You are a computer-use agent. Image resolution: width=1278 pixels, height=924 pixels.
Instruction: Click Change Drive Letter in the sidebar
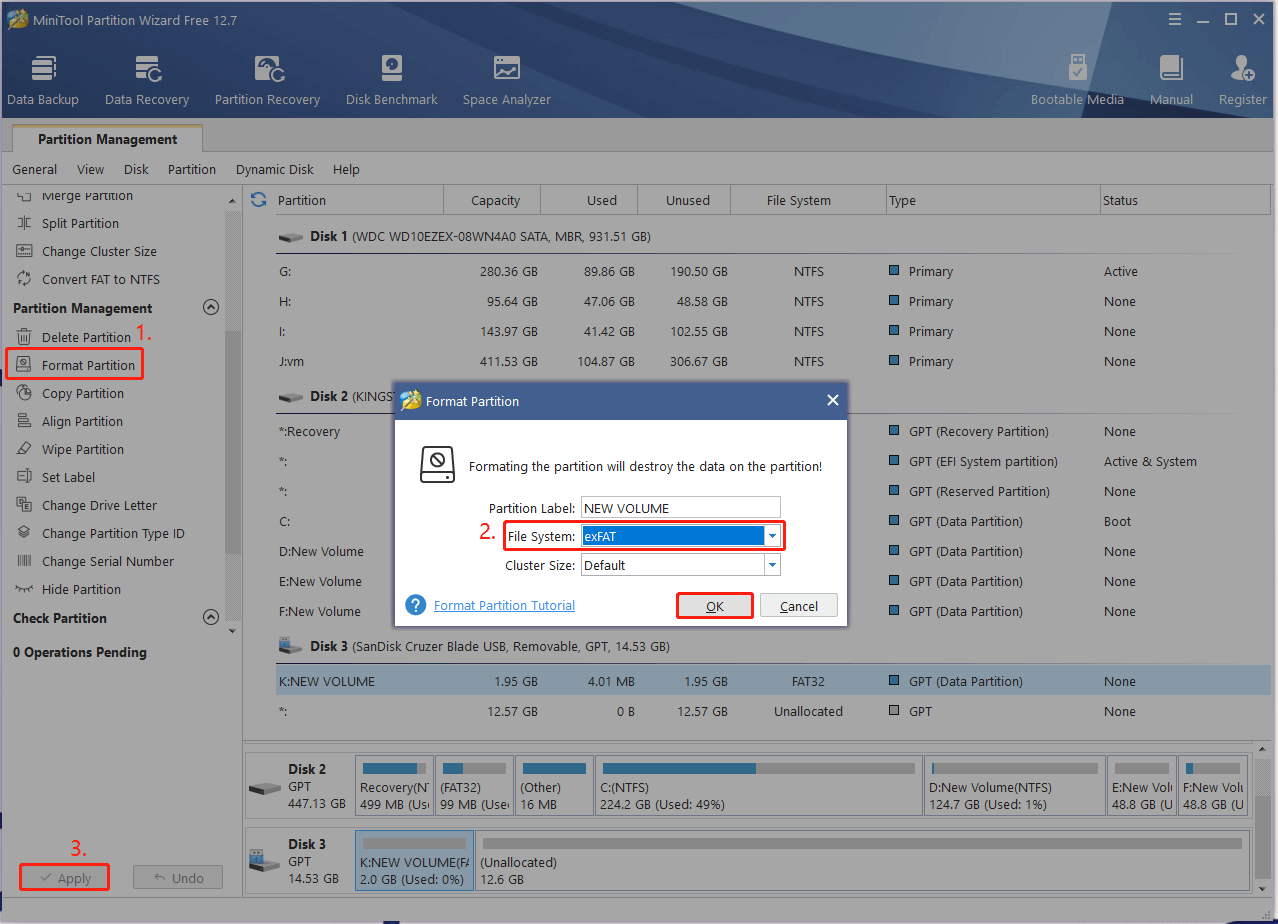point(99,505)
